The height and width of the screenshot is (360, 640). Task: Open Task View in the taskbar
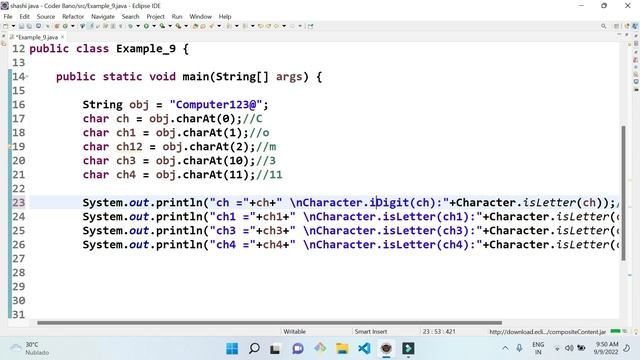[x=275, y=349]
